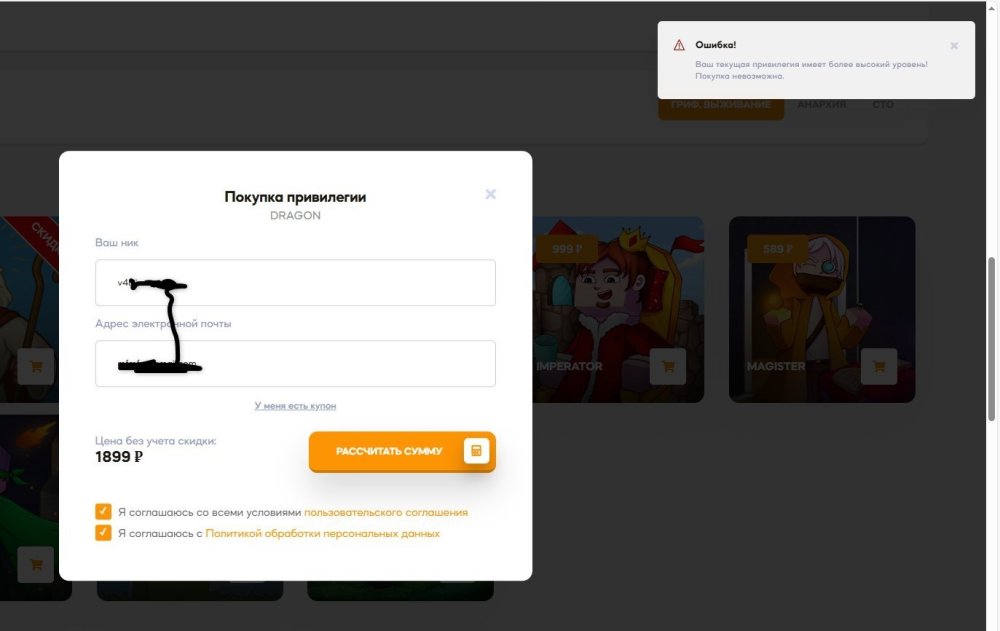The height and width of the screenshot is (631, 1000).
Task: Click the warning triangle icon in error toast
Action: tap(679, 45)
